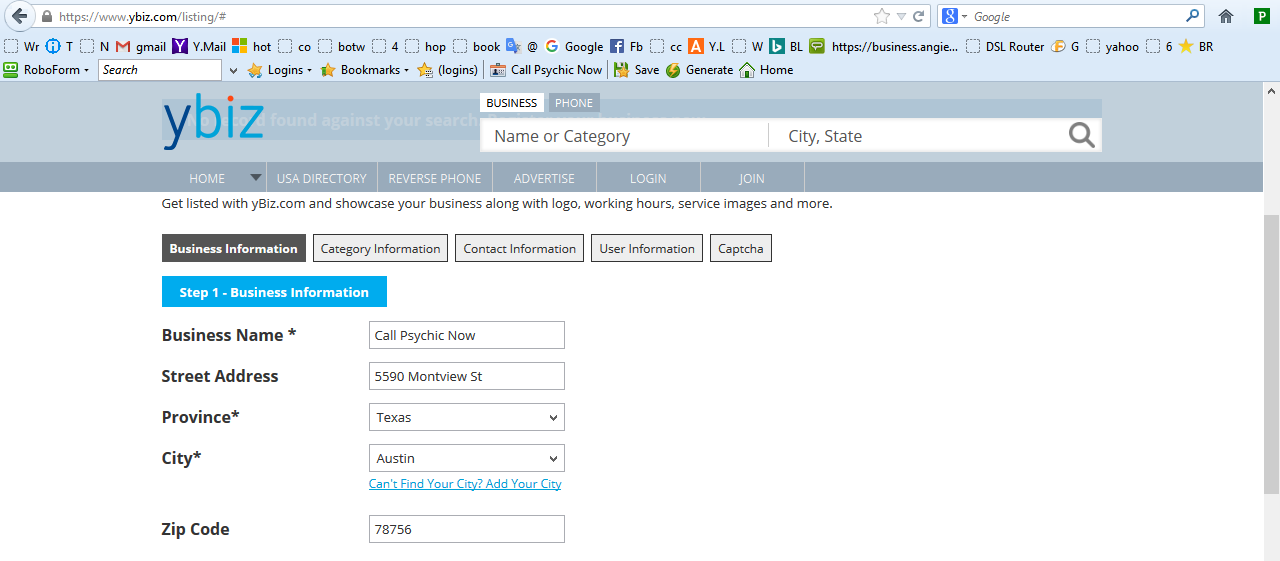Open the Google bookmark
The height and width of the screenshot is (561, 1280).
coord(574,46)
